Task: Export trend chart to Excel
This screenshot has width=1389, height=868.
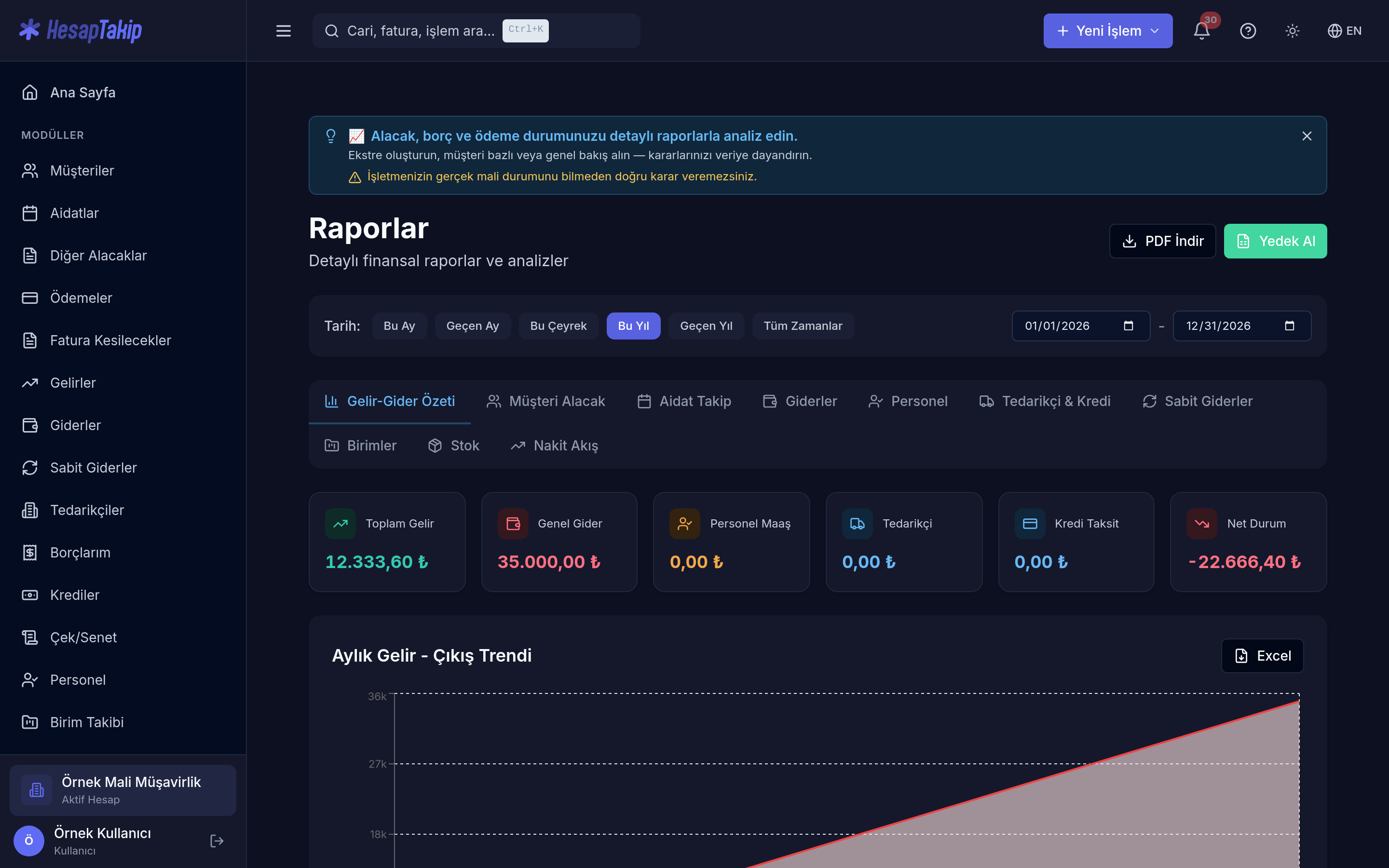Action: pos(1263,656)
